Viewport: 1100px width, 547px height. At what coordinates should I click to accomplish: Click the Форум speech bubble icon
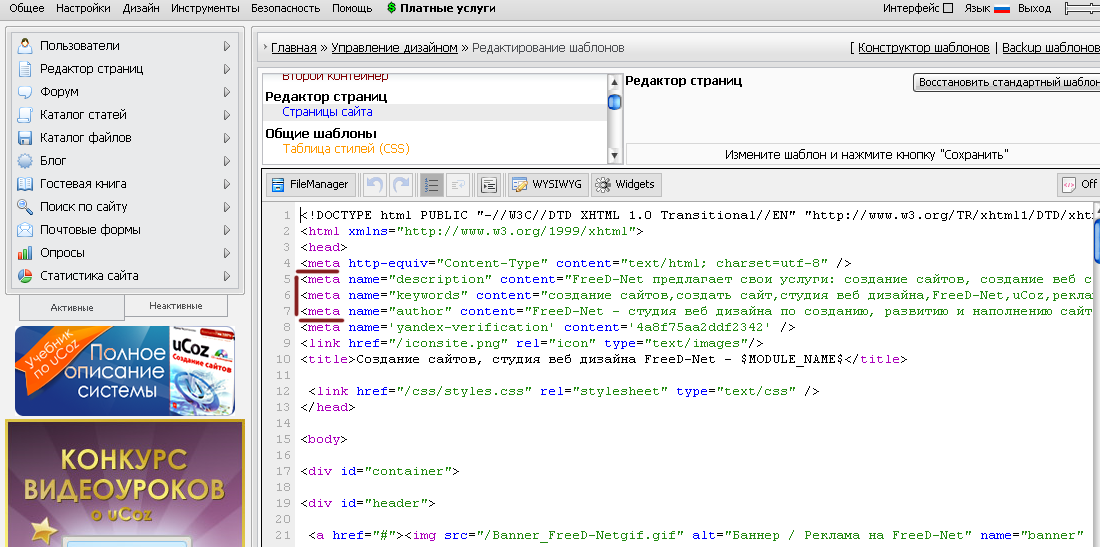(25, 92)
